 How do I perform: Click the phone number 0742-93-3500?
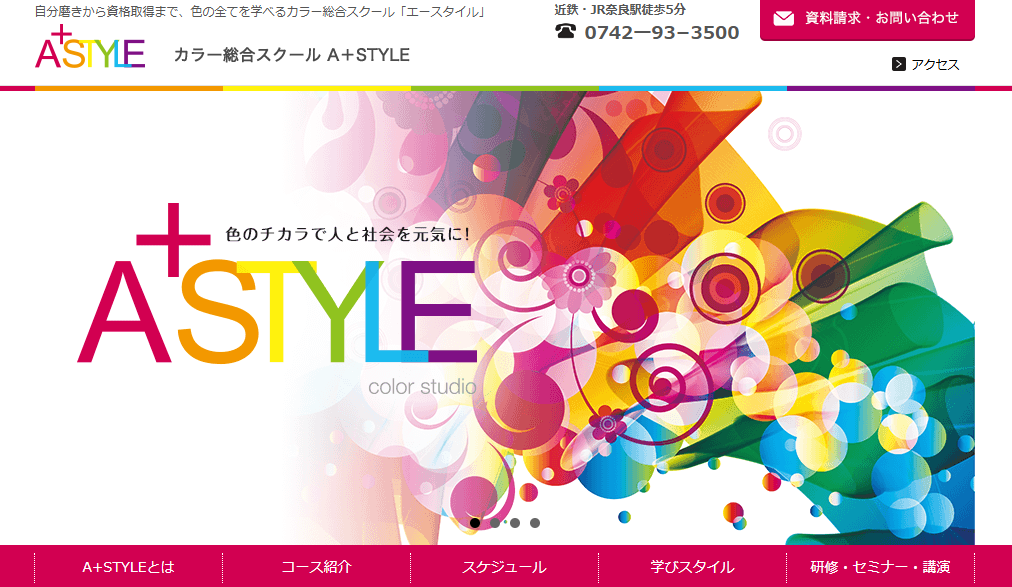point(661,33)
